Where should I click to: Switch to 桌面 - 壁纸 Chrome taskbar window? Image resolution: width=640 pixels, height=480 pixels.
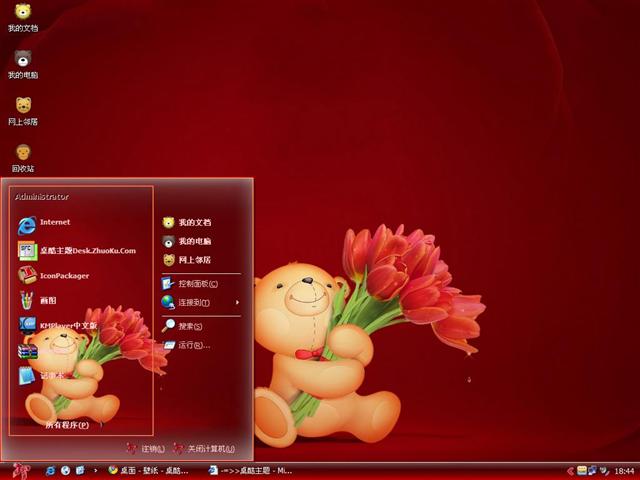tap(149, 471)
